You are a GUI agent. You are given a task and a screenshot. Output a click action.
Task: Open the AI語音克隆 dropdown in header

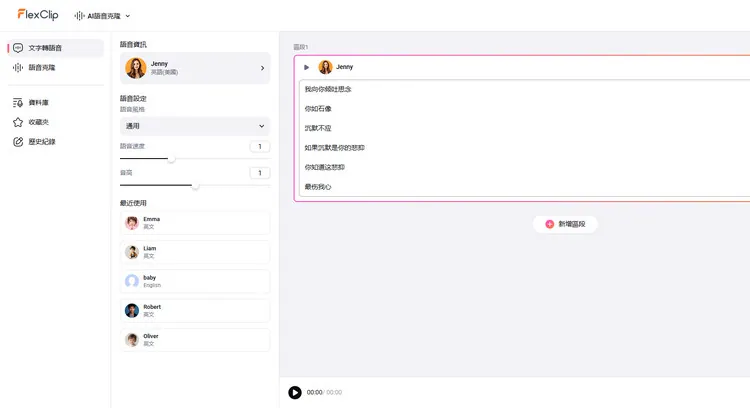pos(102,16)
